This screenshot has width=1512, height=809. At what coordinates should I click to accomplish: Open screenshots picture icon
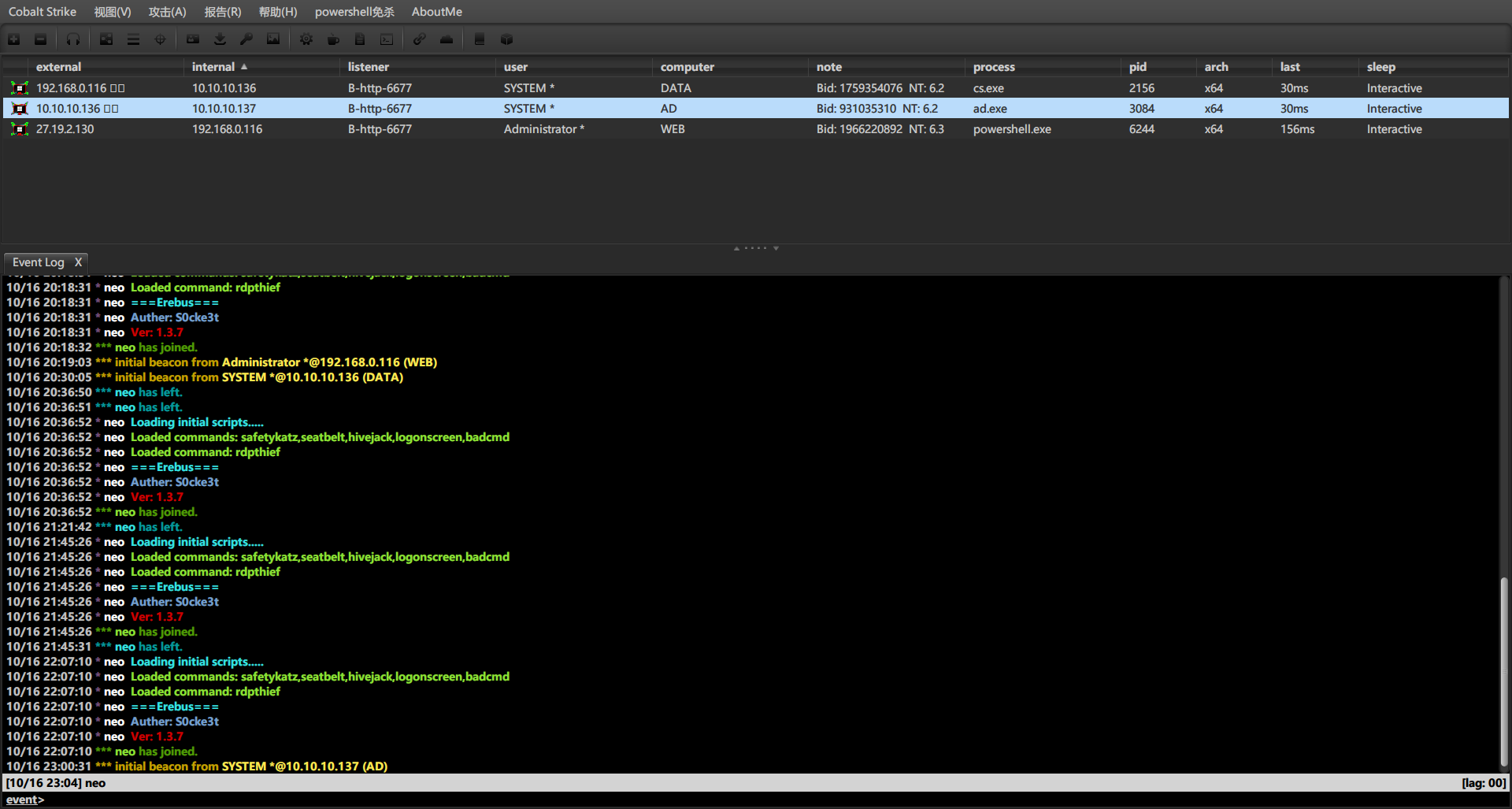(273, 39)
